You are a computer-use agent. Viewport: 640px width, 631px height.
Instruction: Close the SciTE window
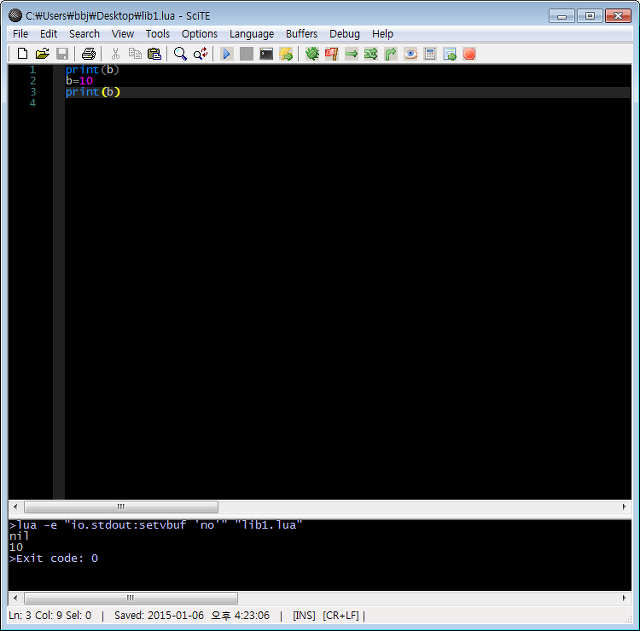(x=618, y=16)
